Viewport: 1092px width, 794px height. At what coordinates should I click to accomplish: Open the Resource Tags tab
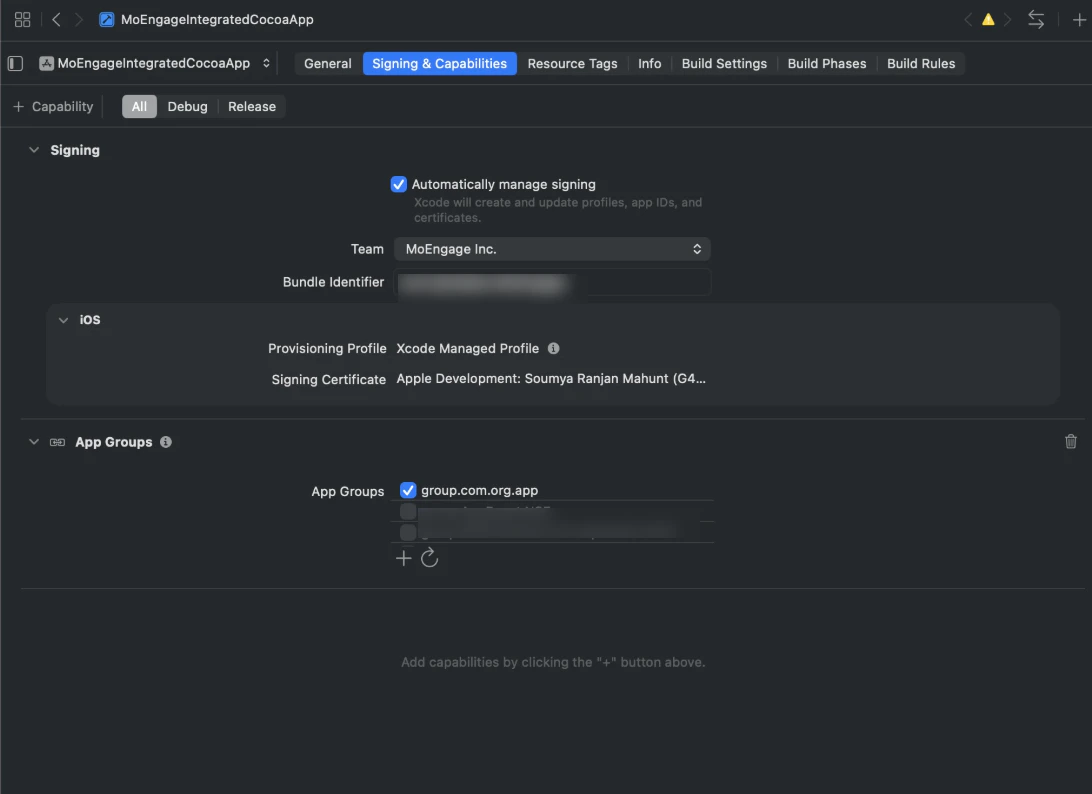572,63
